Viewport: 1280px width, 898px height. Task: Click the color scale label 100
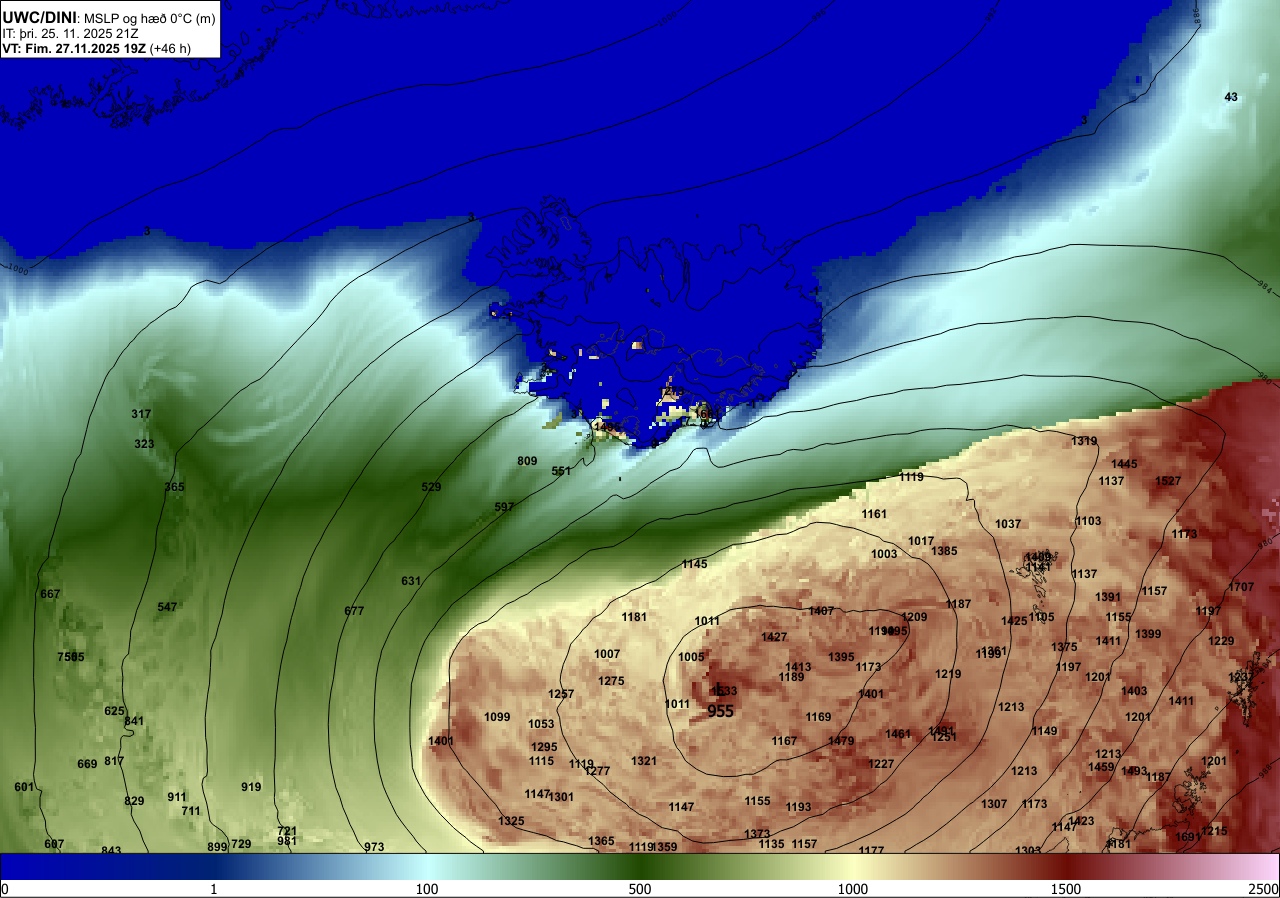click(427, 889)
